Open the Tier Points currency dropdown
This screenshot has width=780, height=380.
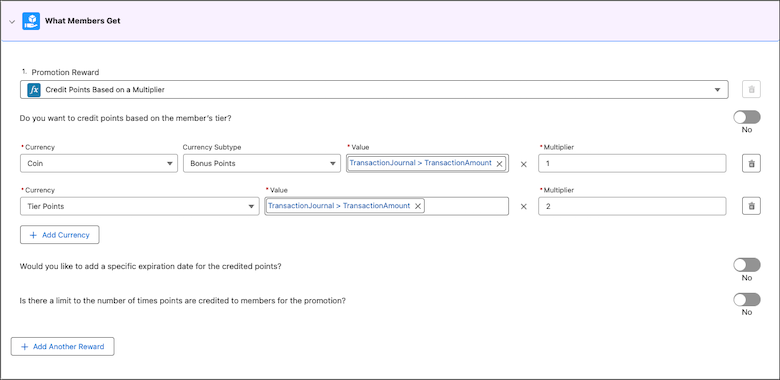pos(140,206)
